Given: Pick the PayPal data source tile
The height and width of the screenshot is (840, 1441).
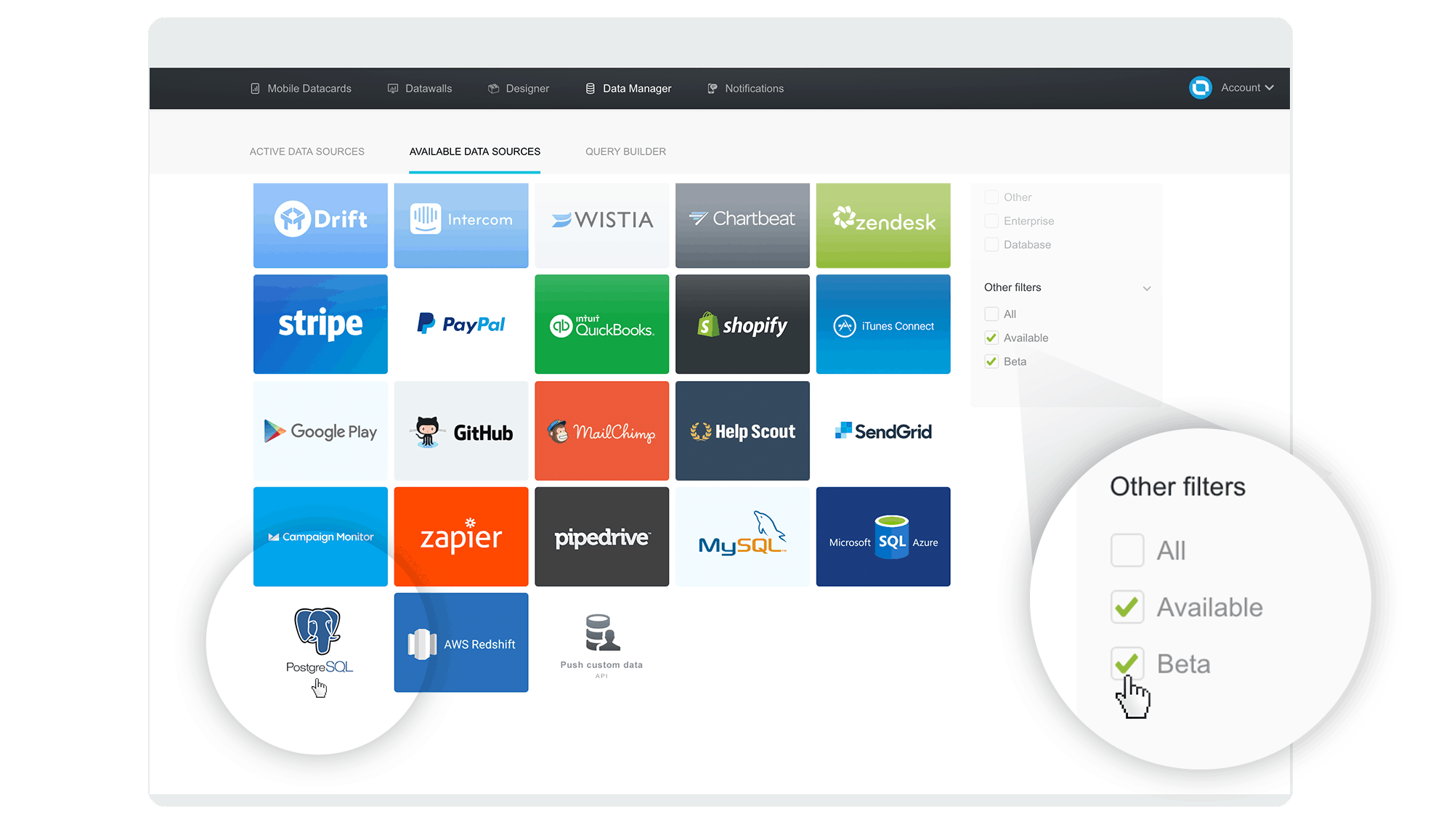Looking at the screenshot, I should tap(461, 324).
